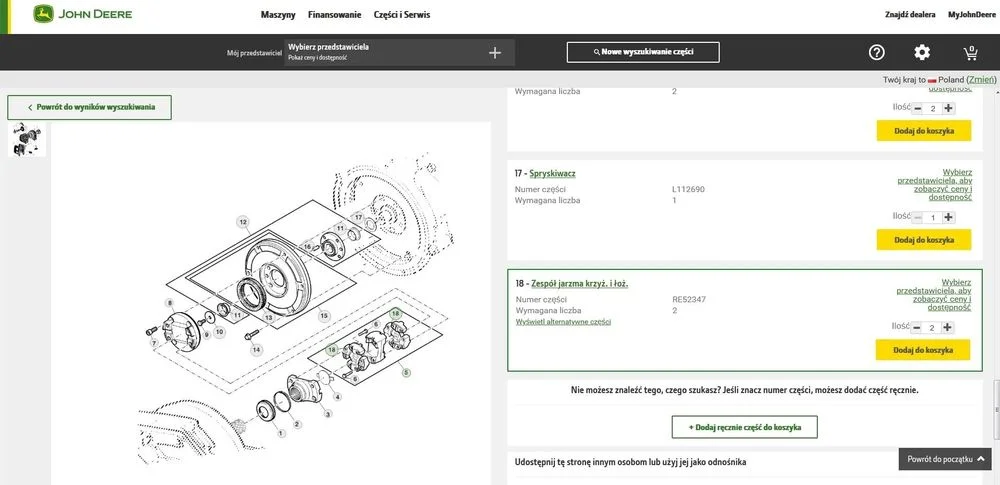Select callout 13 in the diagram
The image size is (1000, 485).
point(268,317)
